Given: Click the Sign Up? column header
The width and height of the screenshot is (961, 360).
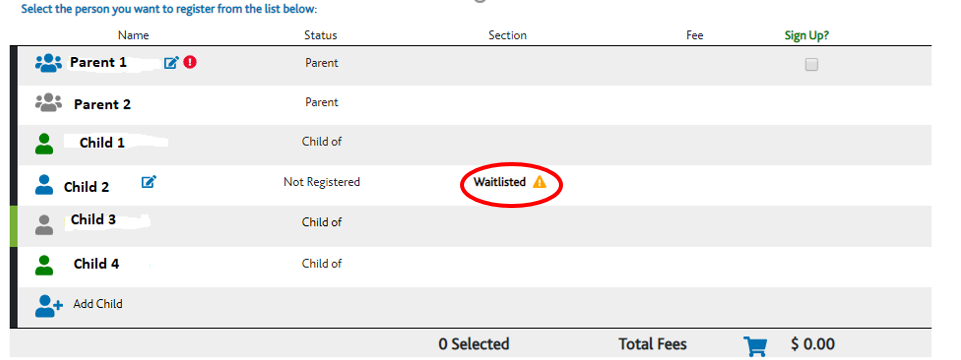Looking at the screenshot, I should (x=807, y=36).
